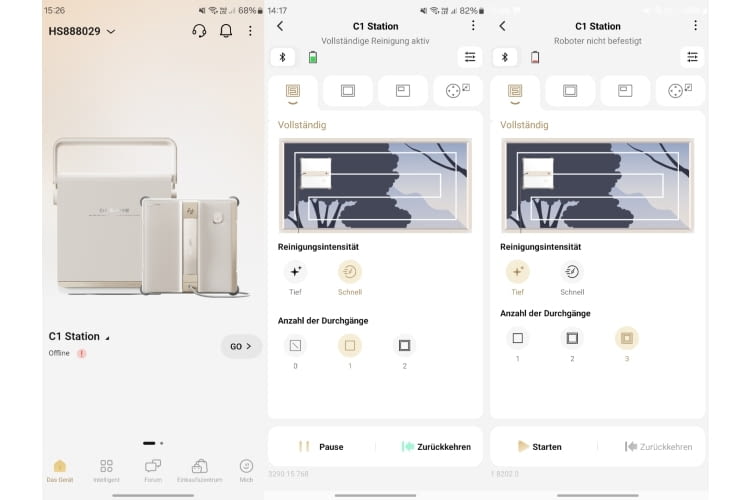The width and height of the screenshot is (750, 500).
Task: Open notifications bell on home screen
Action: click(x=226, y=31)
